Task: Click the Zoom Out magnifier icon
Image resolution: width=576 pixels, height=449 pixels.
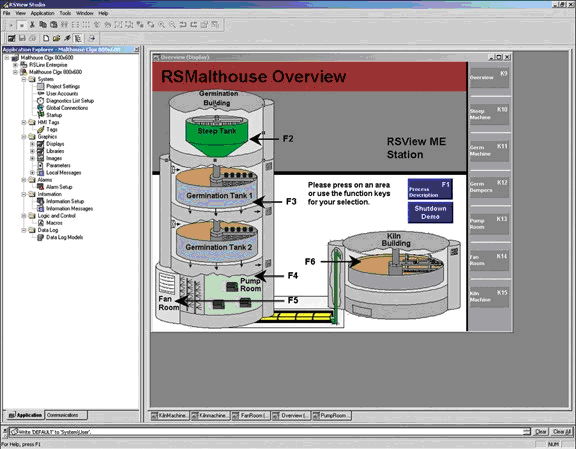Action: (172, 25)
